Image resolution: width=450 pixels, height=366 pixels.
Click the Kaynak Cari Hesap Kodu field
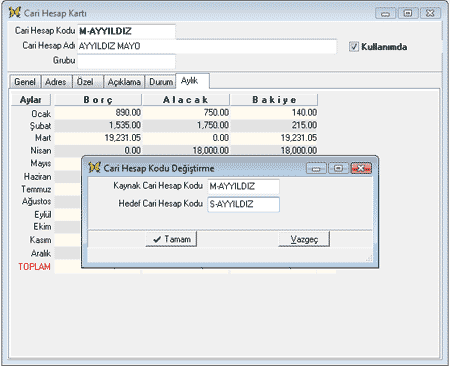tap(243, 186)
